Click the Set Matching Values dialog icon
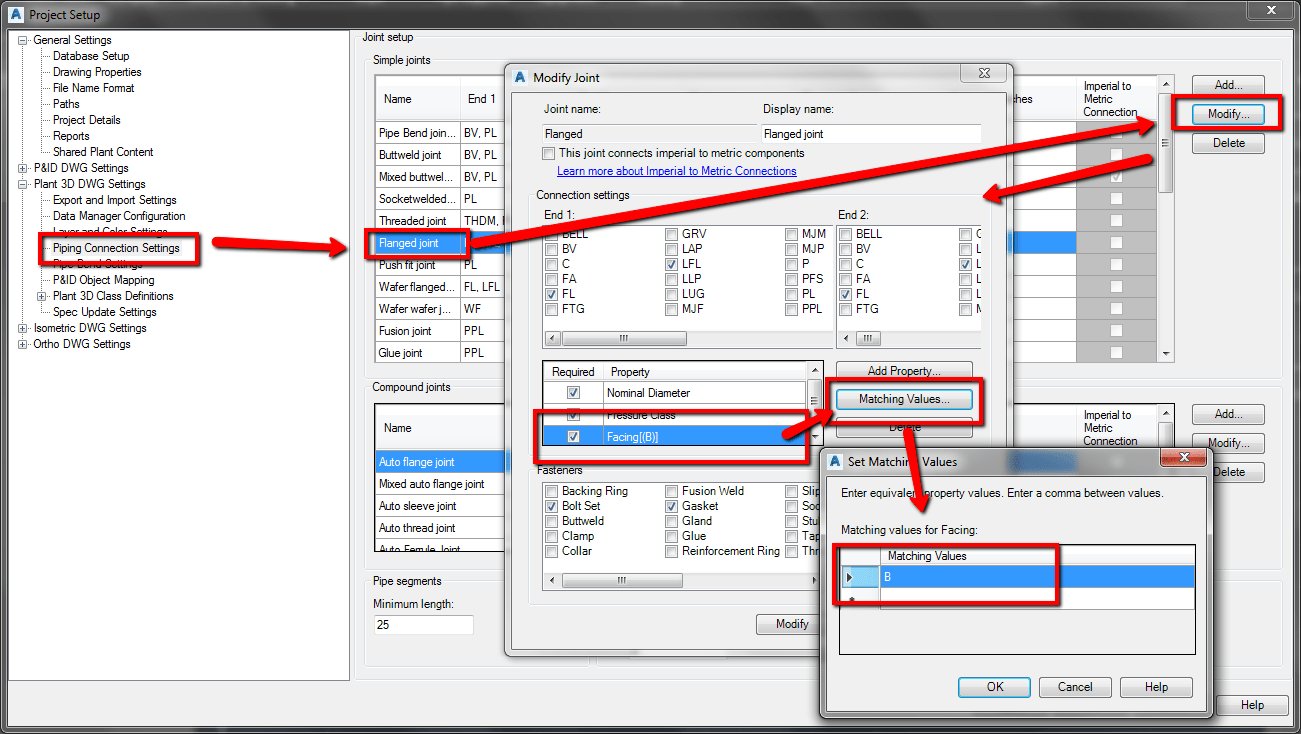Screen dimensions: 1301x734 click(x=835, y=461)
